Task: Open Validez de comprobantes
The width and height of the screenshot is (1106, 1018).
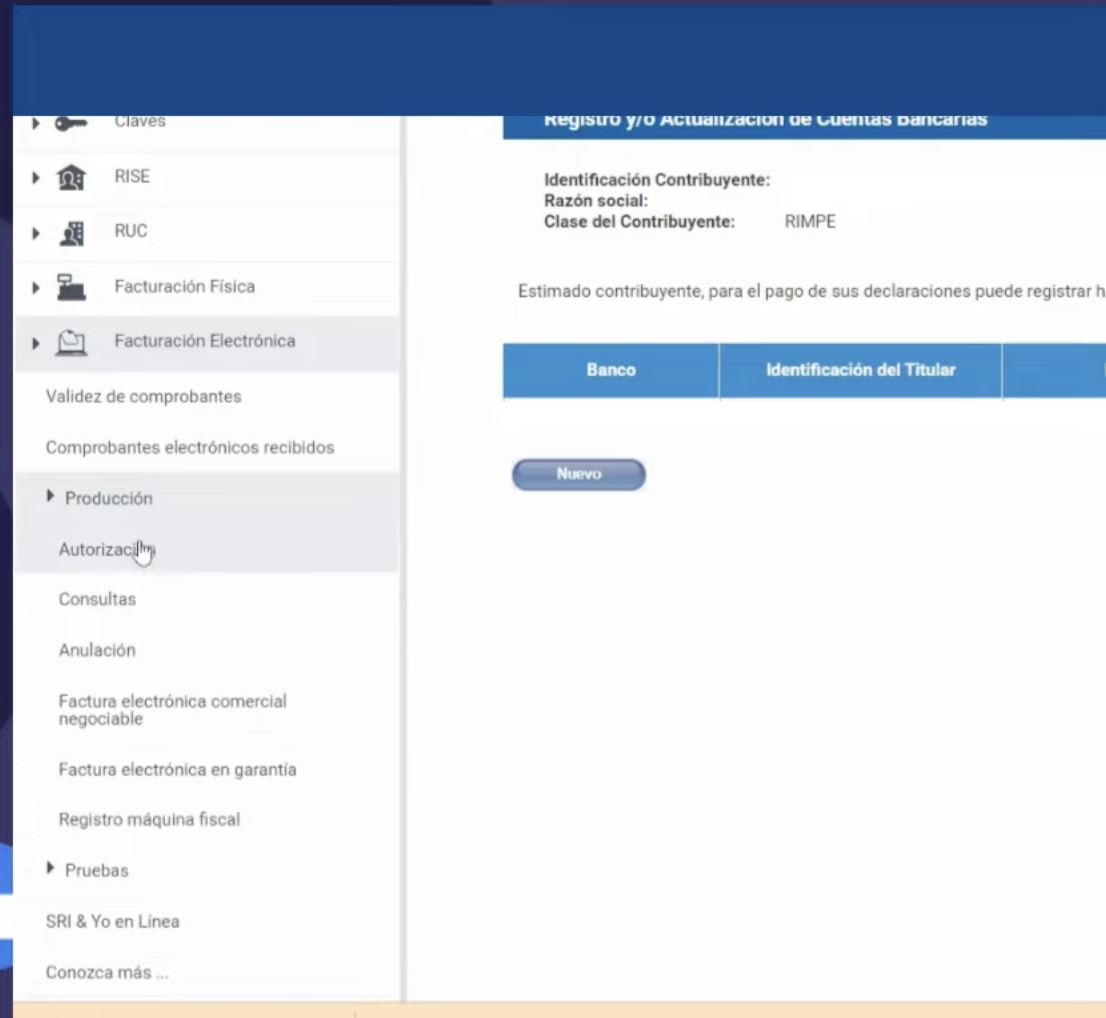Action: click(x=143, y=396)
